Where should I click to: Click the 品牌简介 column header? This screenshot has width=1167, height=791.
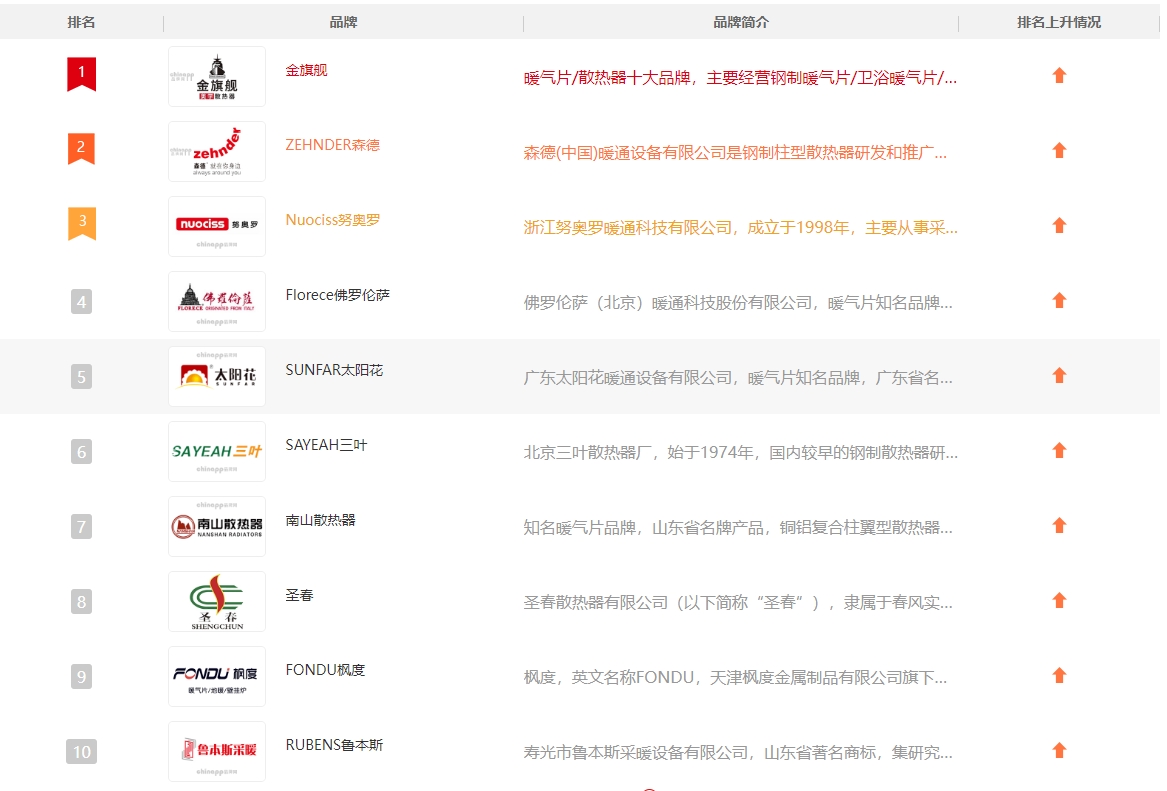pos(741,22)
